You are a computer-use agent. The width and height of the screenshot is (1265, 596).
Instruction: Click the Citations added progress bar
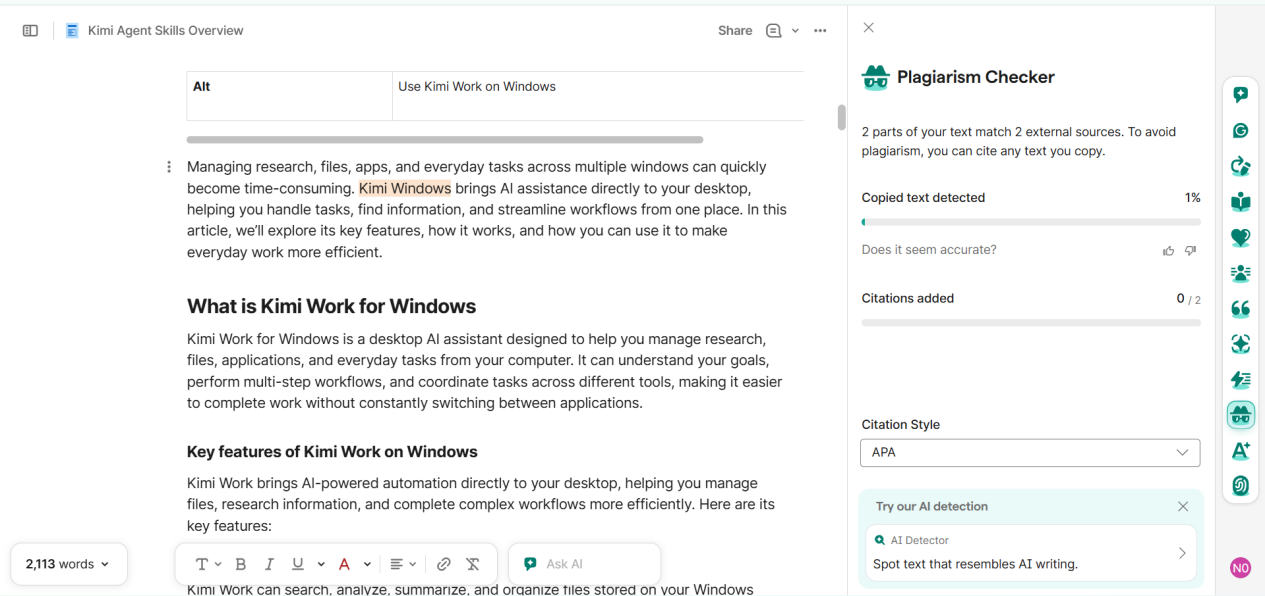pyautogui.click(x=1031, y=323)
